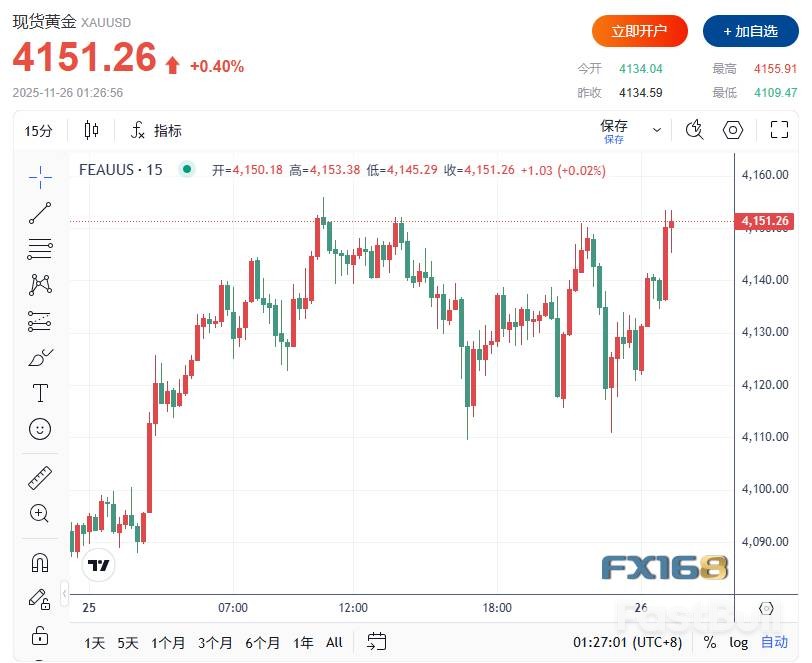Open chart settings hexagon icon

733,130
